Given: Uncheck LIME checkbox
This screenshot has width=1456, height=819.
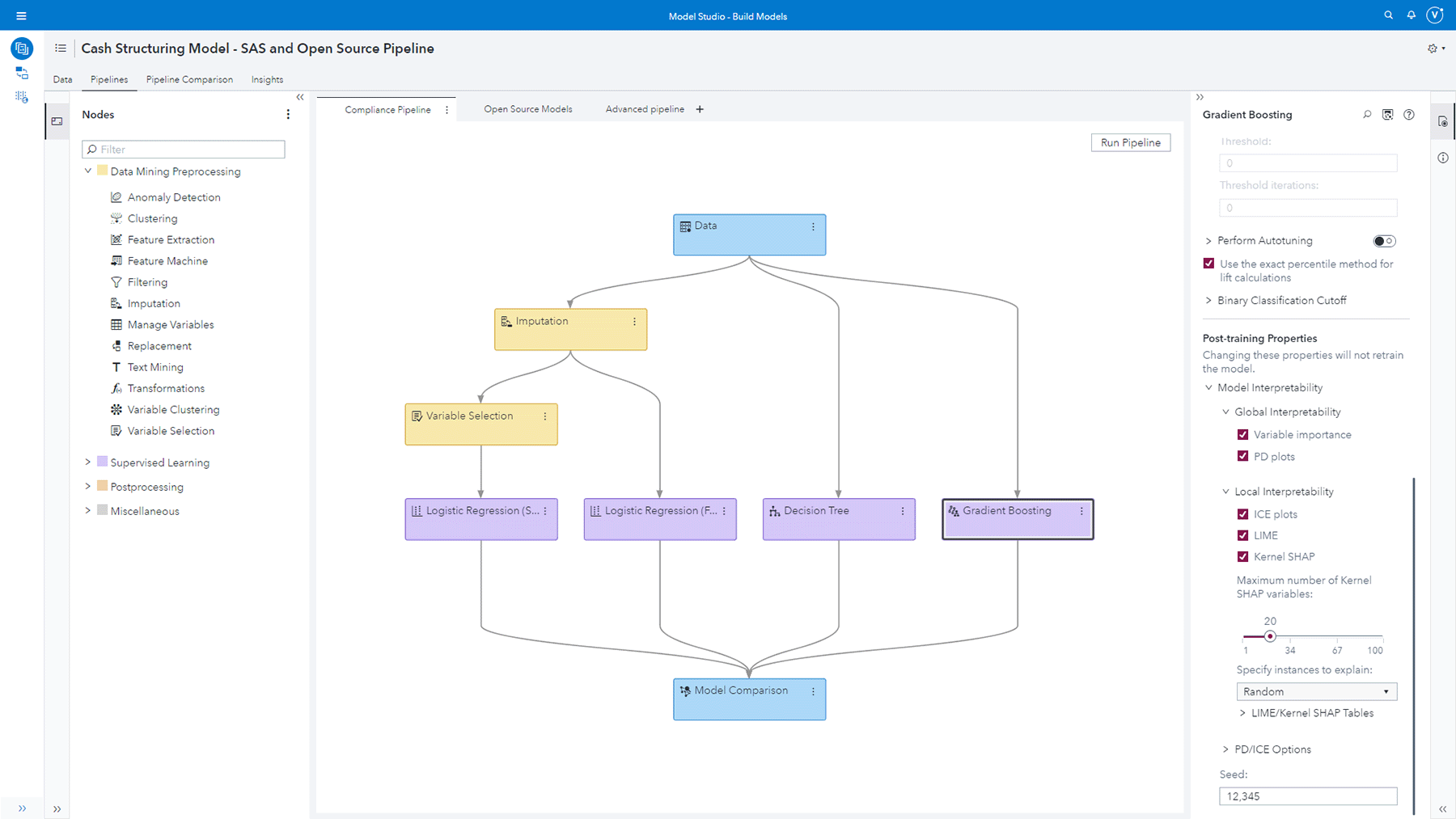Looking at the screenshot, I should [x=1243, y=535].
